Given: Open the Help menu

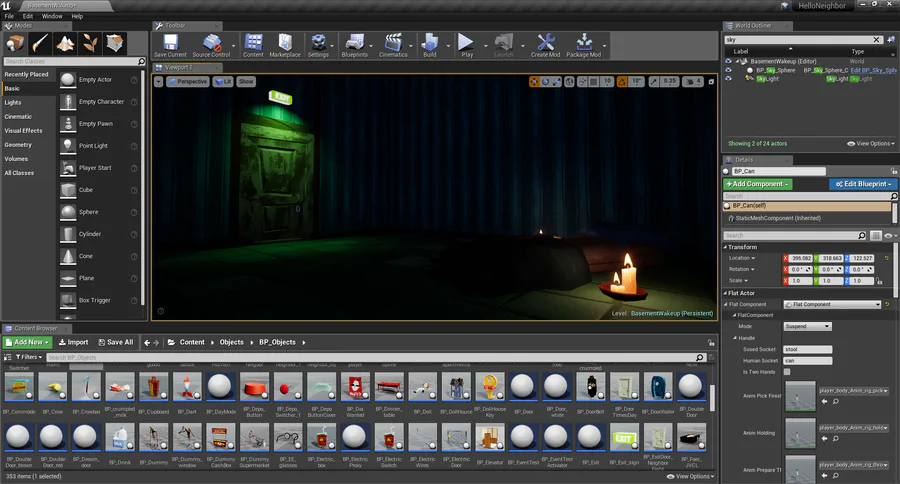Looking at the screenshot, I should tap(77, 16).
